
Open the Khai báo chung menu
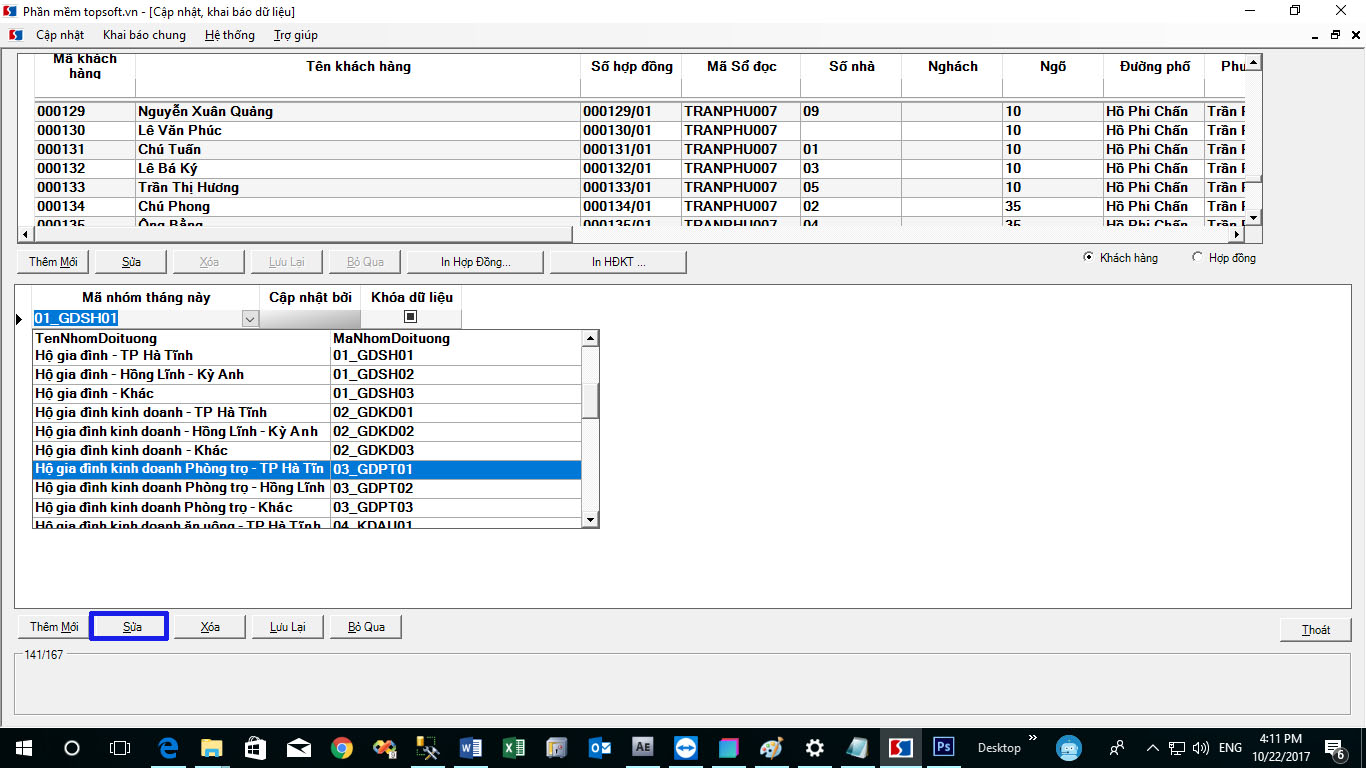point(144,35)
